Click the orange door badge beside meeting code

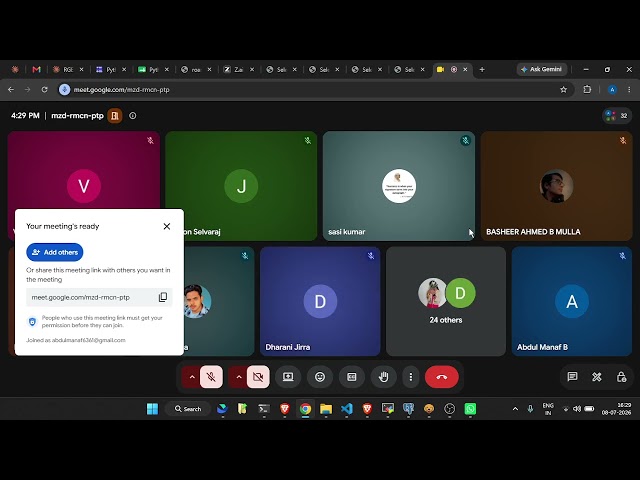(115, 116)
